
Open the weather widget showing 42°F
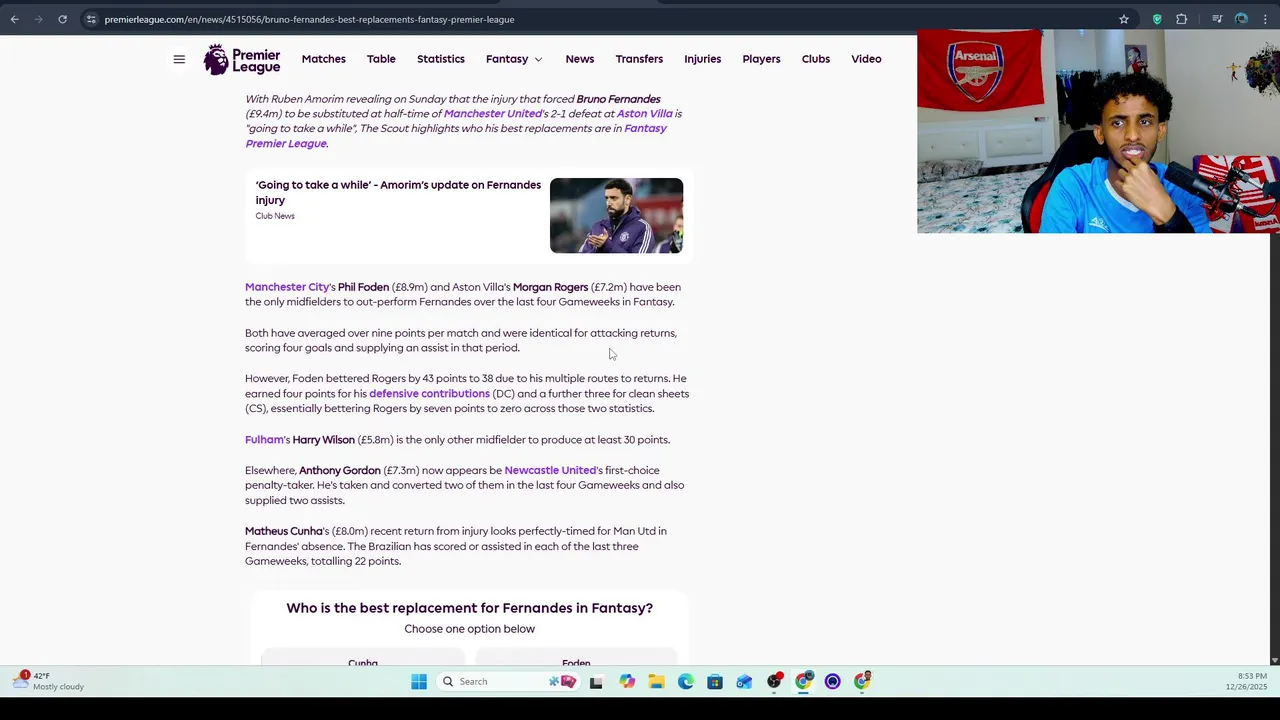coord(49,681)
